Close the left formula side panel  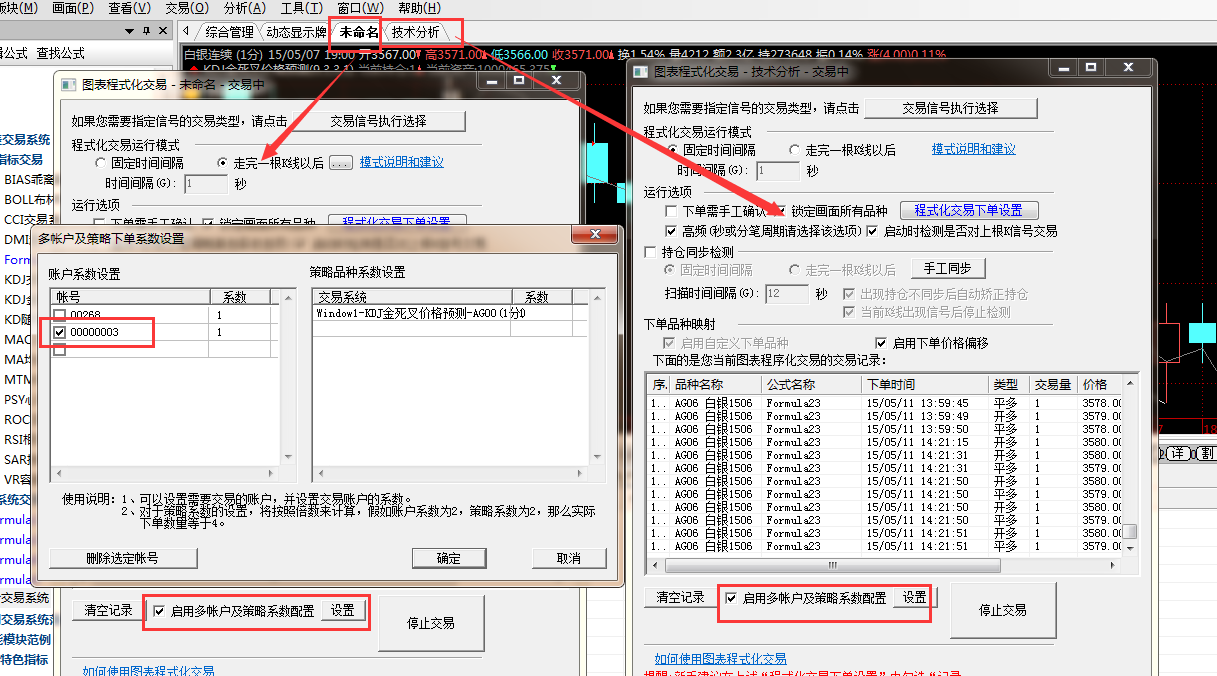pyautogui.click(x=164, y=31)
